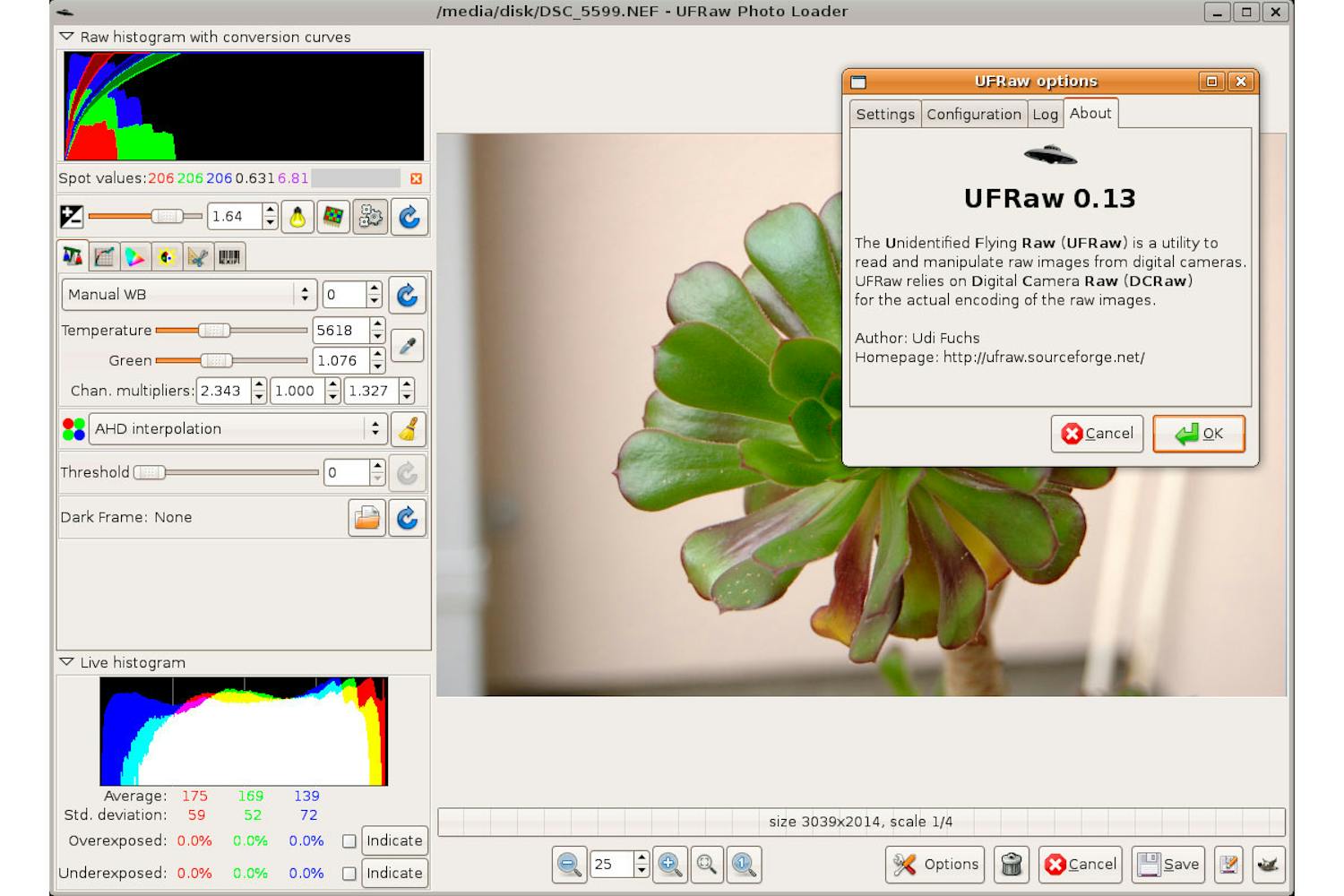Screen dimensions: 1344x896
Task: Zoom in using the plus magnifier
Action: pos(668,864)
